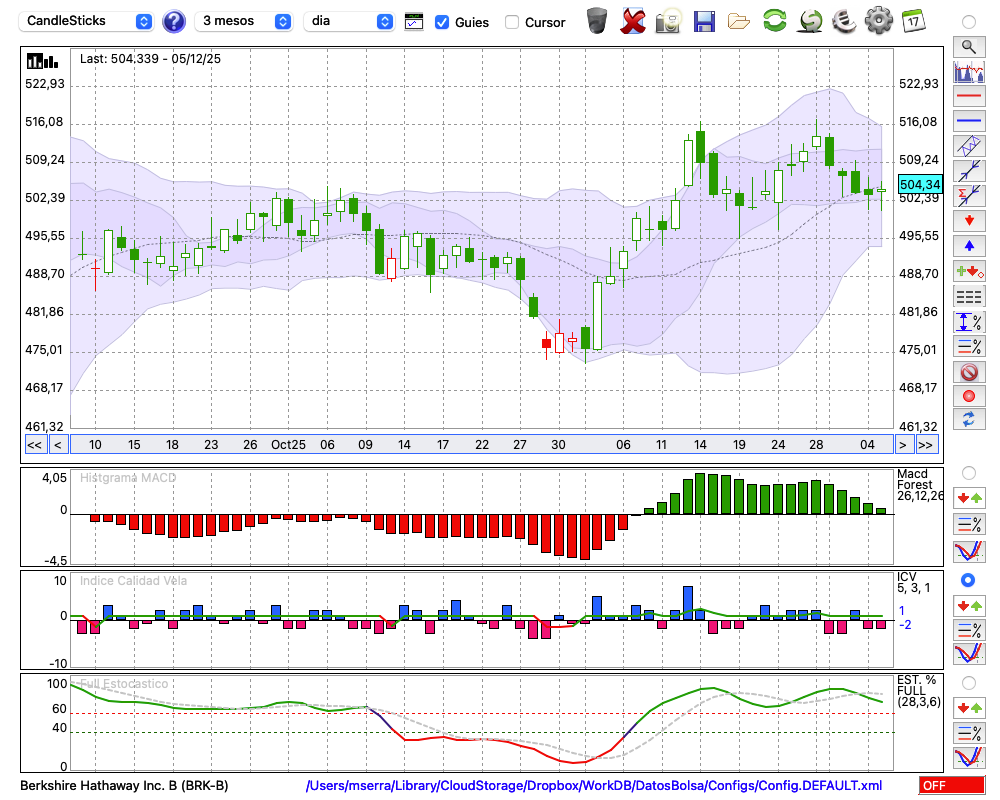Image resolution: width=1000 pixels, height=800 pixels.
Task: Select the EST. % FULL radio button
Action: (968, 682)
